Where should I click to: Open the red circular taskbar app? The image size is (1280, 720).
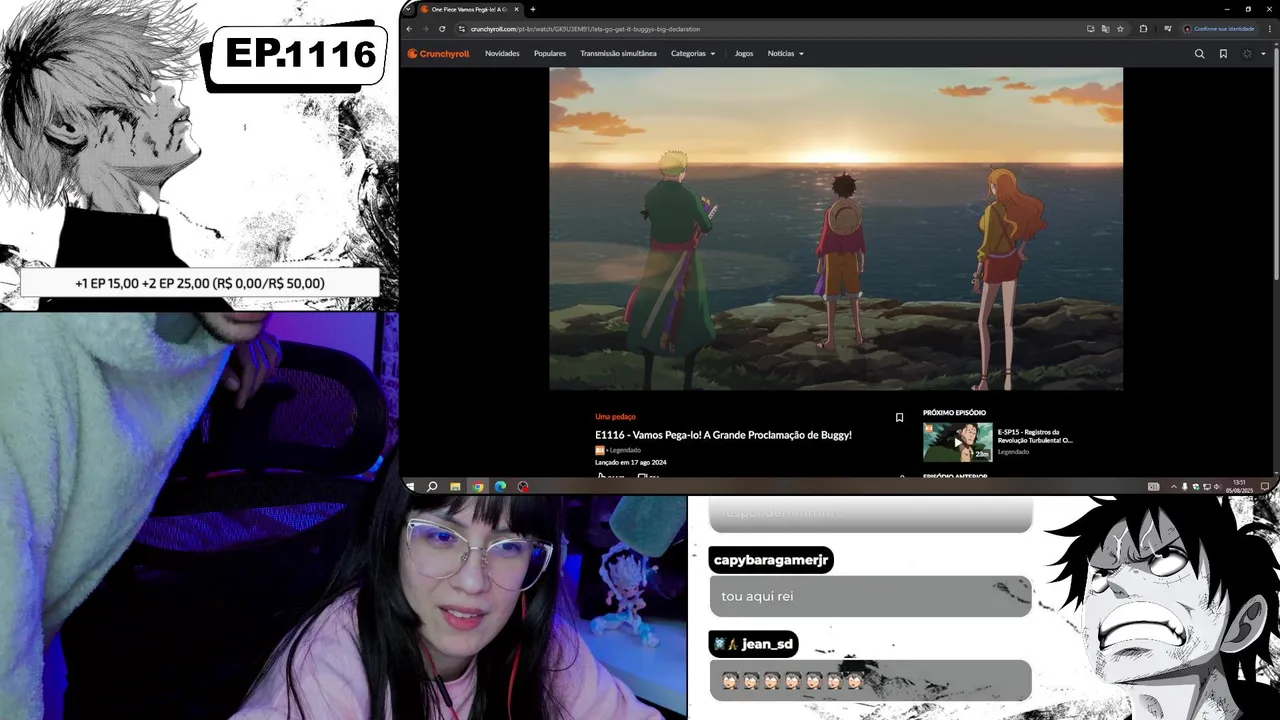pyautogui.click(x=523, y=486)
